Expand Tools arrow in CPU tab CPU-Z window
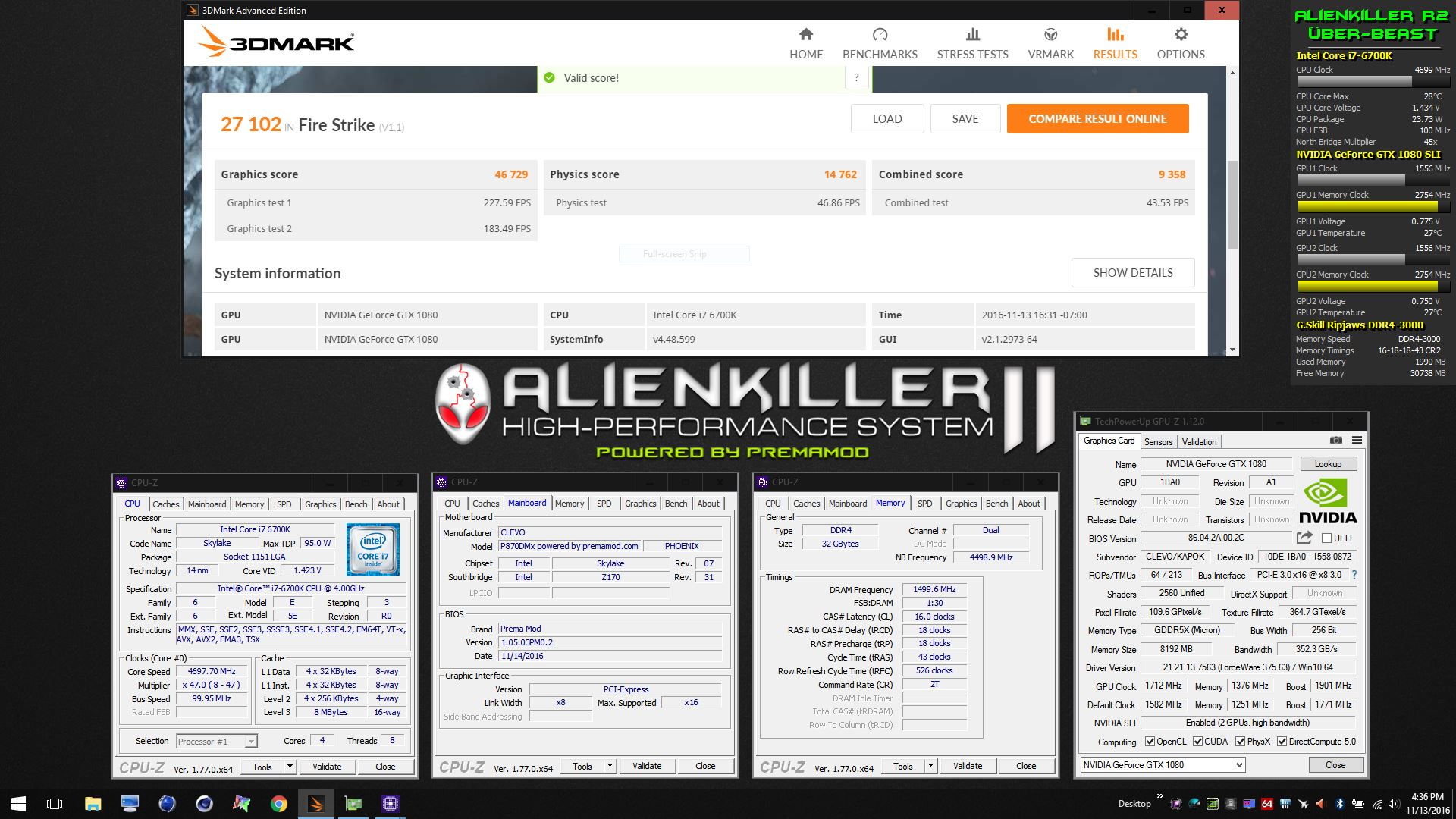 (x=290, y=767)
